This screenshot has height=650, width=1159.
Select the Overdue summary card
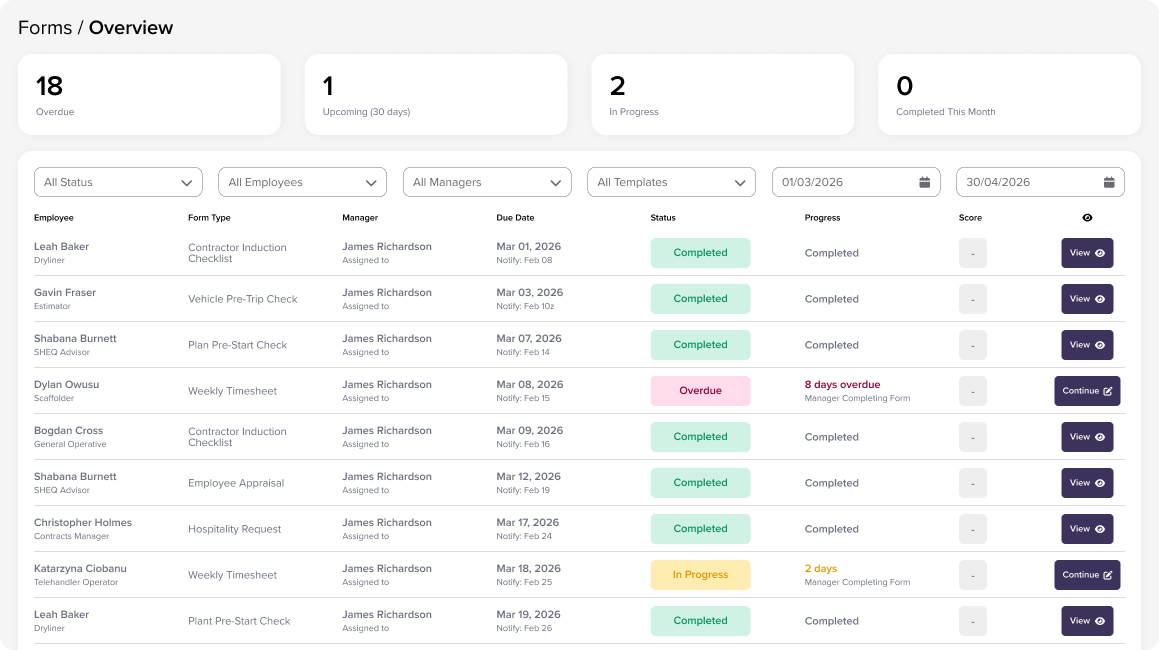(149, 94)
